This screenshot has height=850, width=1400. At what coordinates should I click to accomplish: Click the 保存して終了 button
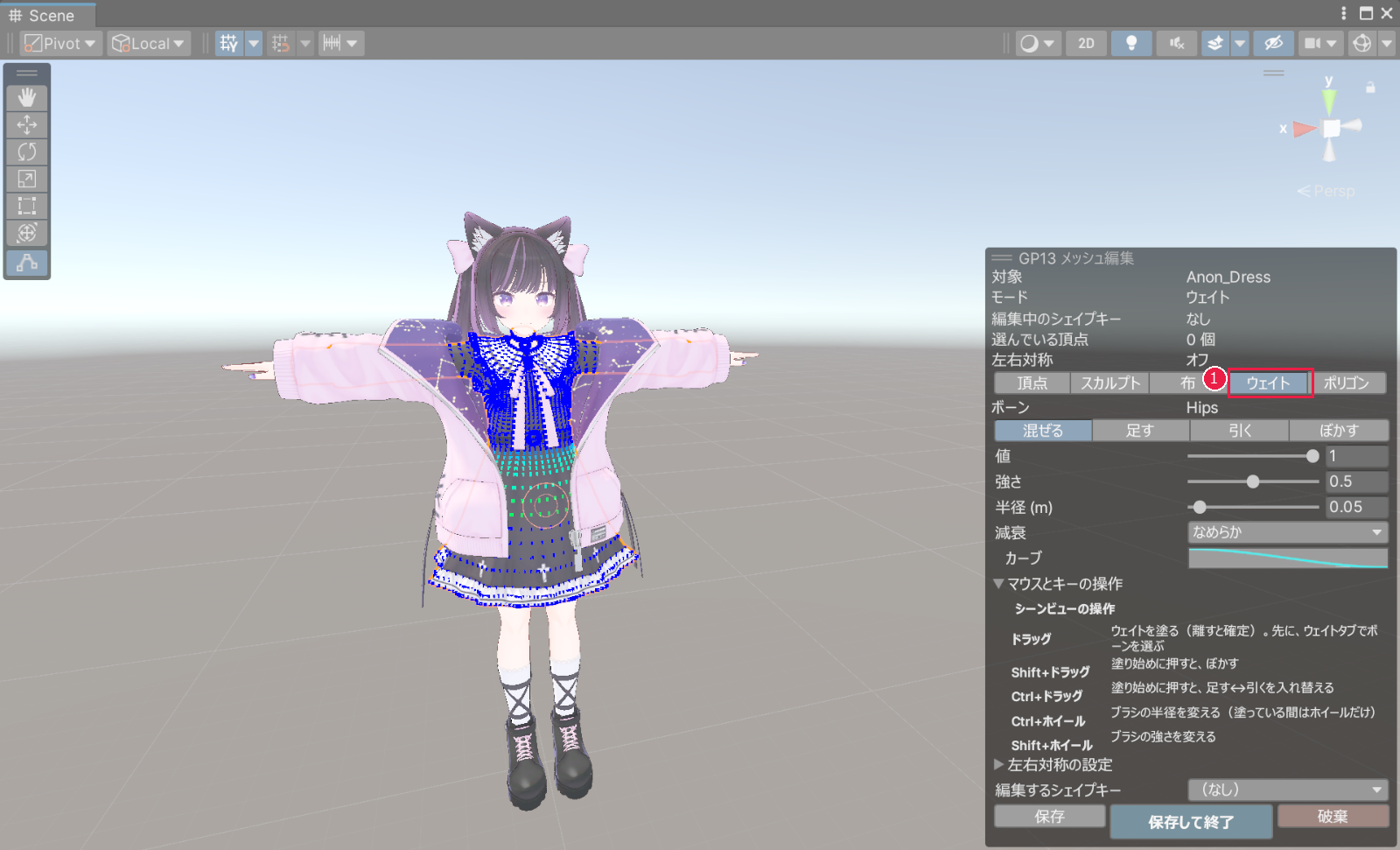coord(1191,822)
